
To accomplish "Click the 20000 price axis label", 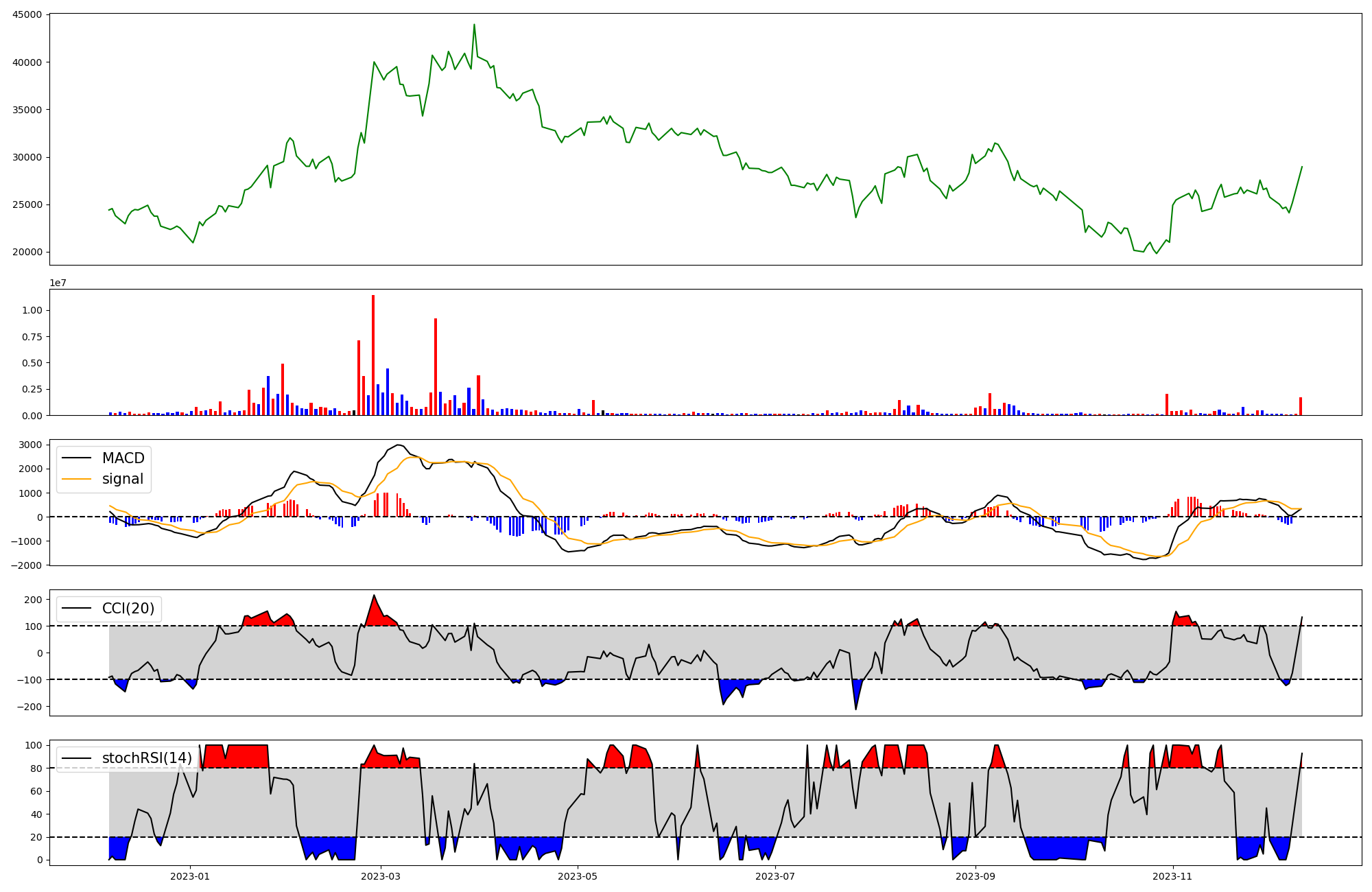I will (27, 252).
